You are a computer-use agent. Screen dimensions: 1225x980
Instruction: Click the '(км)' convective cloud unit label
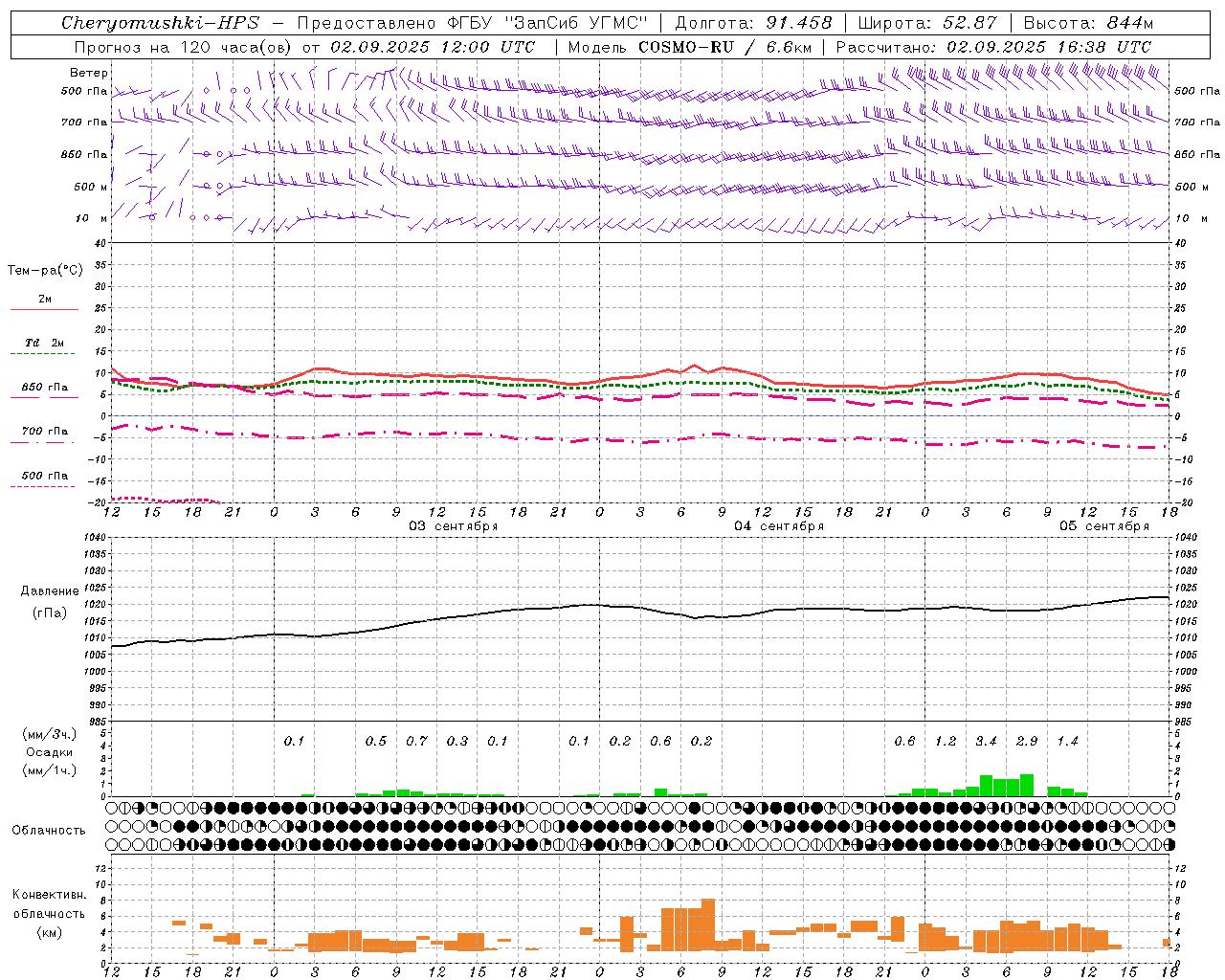click(x=49, y=932)
